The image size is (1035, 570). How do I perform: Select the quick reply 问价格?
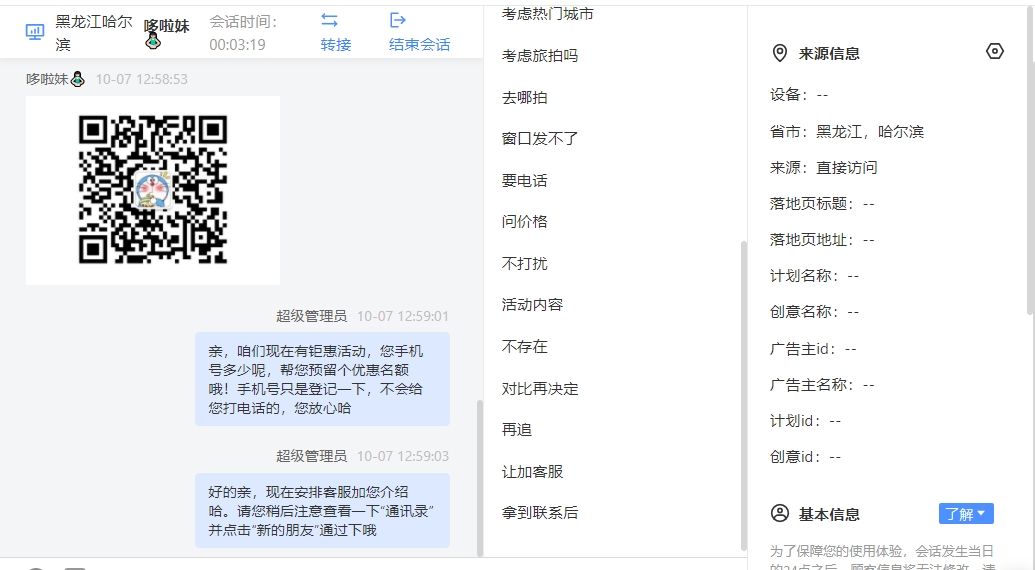pyautogui.click(x=525, y=222)
